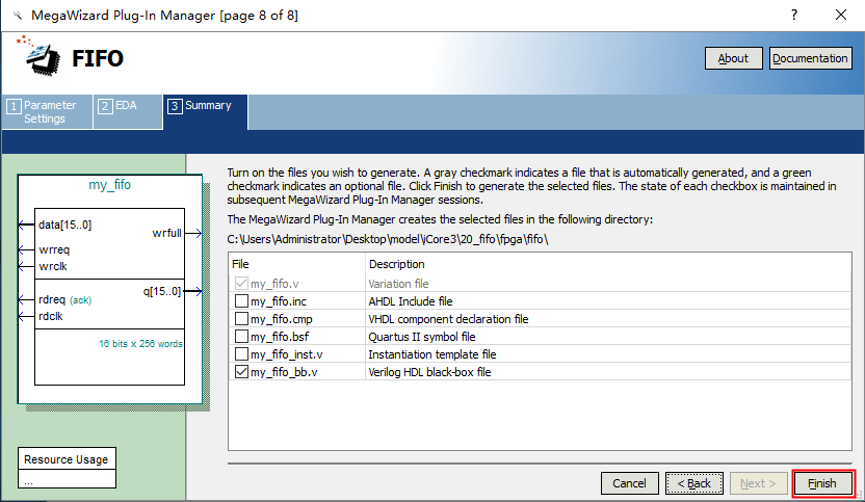Open the EDA tab

tap(126, 106)
